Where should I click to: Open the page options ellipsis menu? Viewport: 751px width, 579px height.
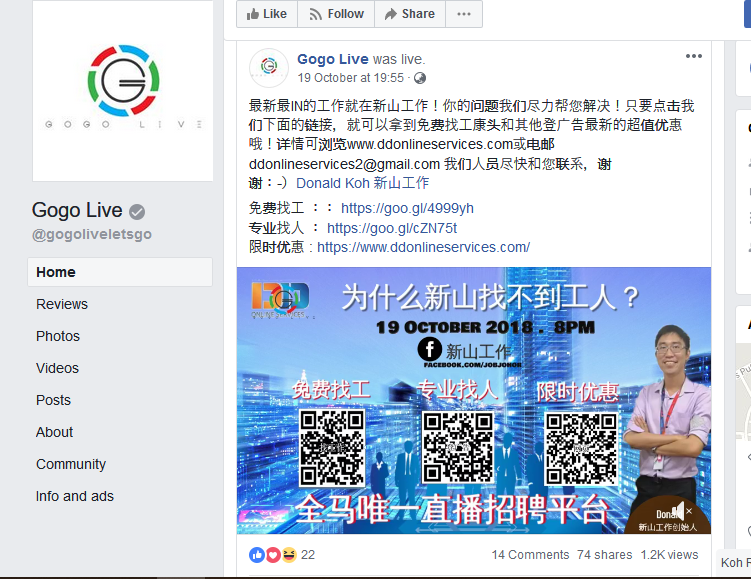(x=464, y=14)
